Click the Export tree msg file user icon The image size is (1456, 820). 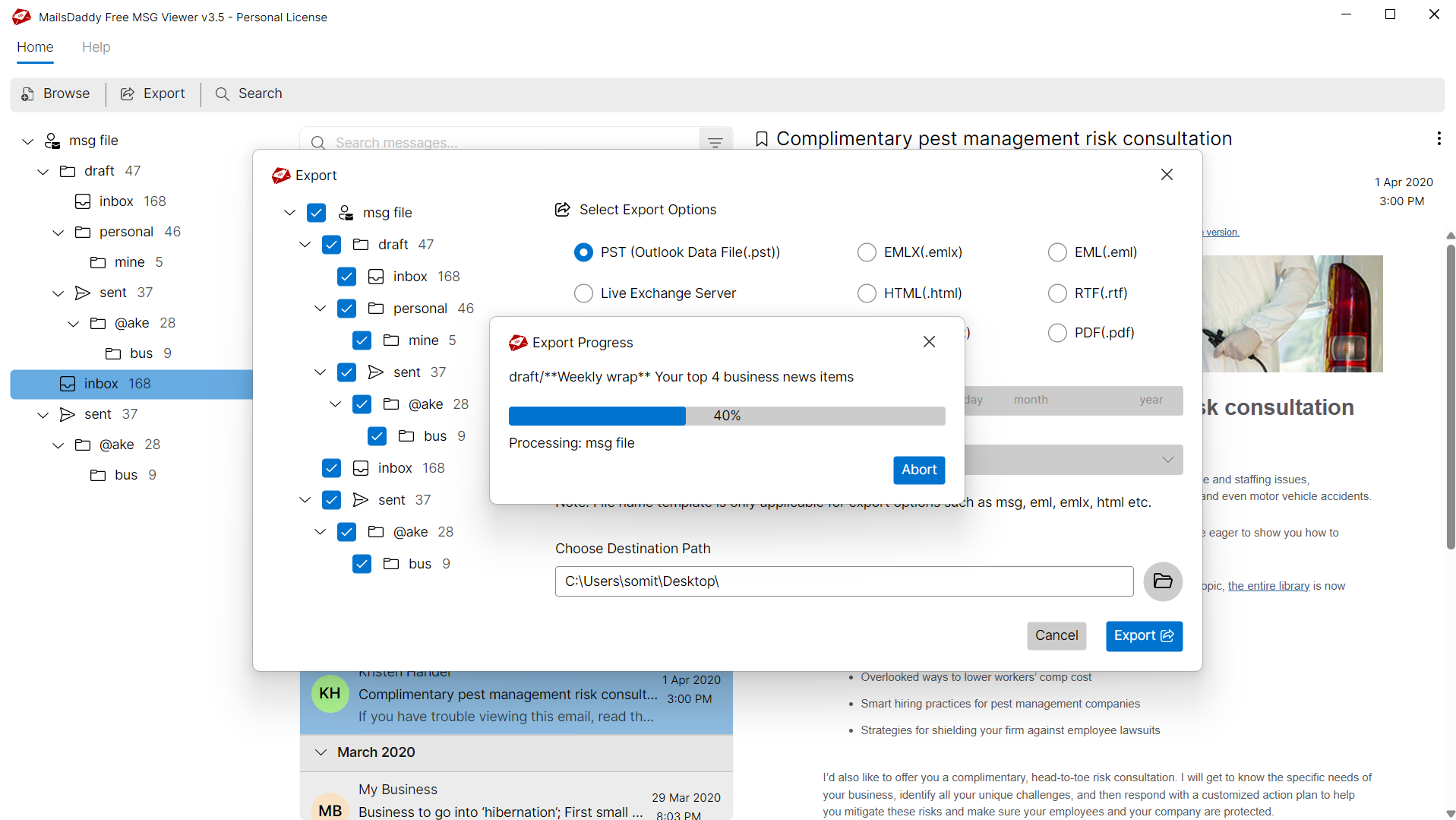tap(346, 213)
